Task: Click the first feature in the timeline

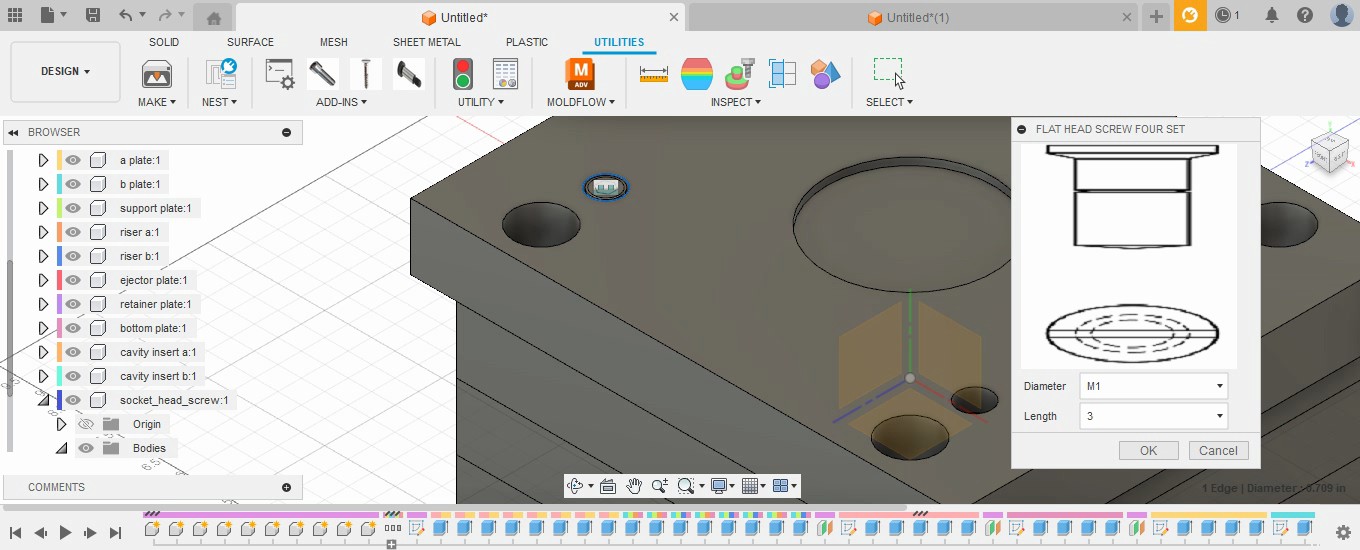Action: pos(152,528)
